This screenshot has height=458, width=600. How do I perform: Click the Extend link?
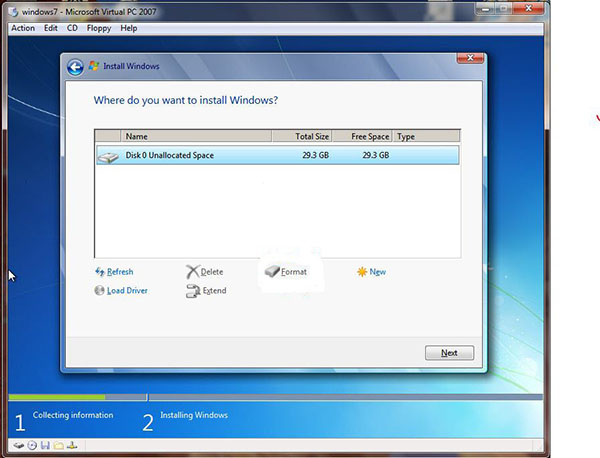[214, 290]
